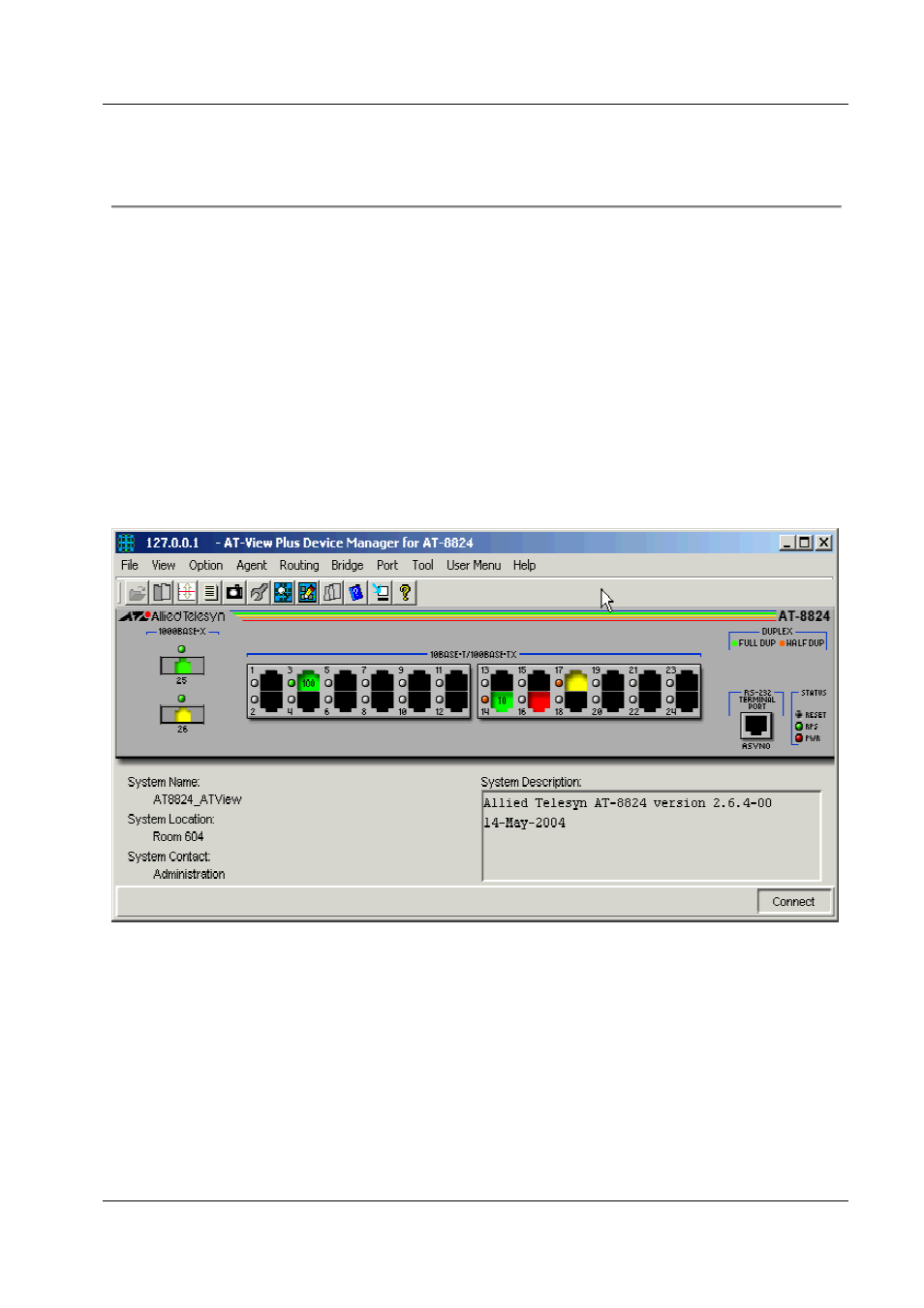
Task: Click the open book toolbar icon
Action: 162,592
